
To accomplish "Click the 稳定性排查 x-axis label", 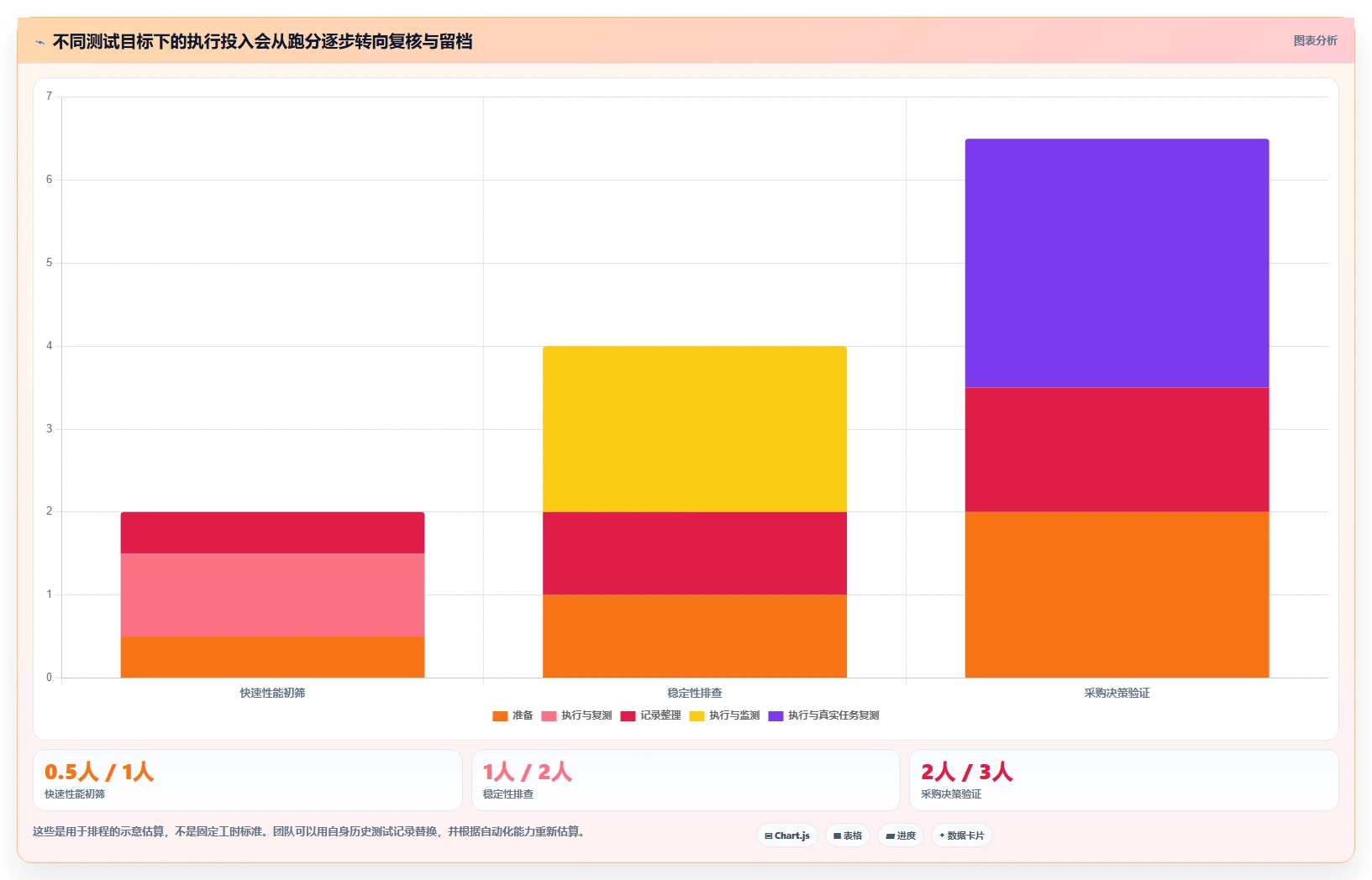I will (x=695, y=693).
